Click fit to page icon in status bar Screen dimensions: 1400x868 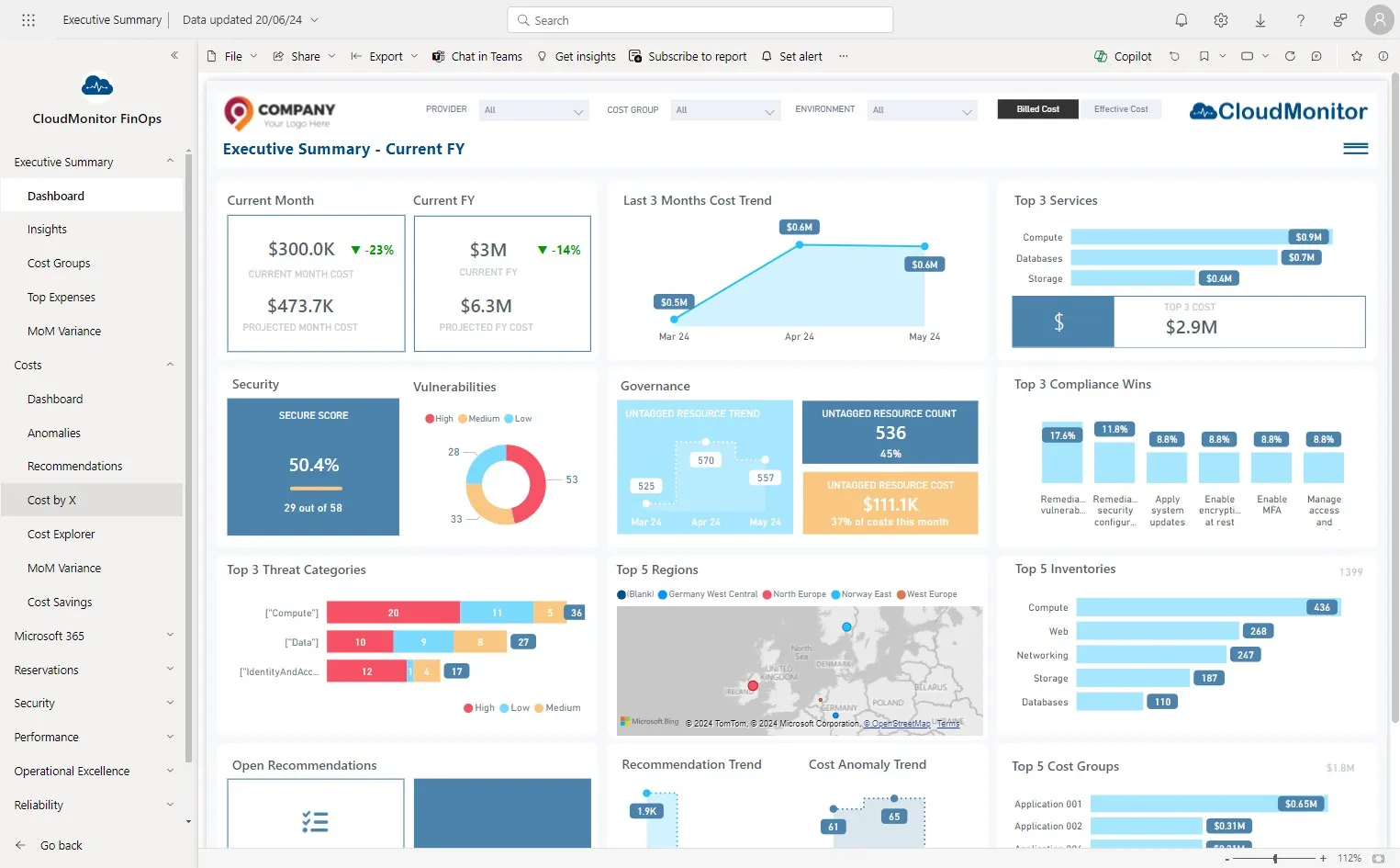[1378, 858]
